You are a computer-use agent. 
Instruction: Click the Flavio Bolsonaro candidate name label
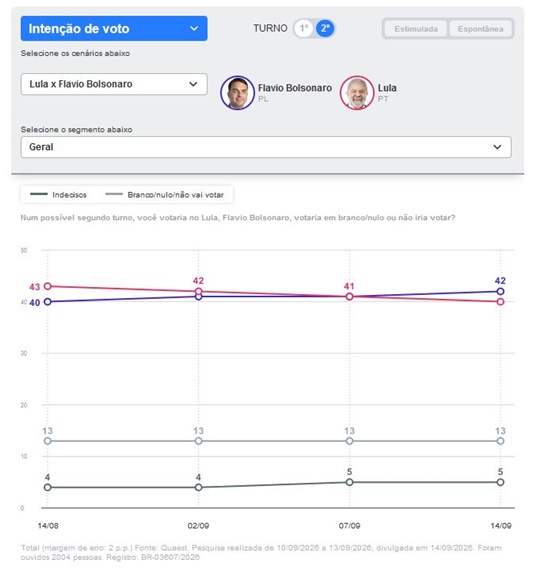(x=295, y=88)
